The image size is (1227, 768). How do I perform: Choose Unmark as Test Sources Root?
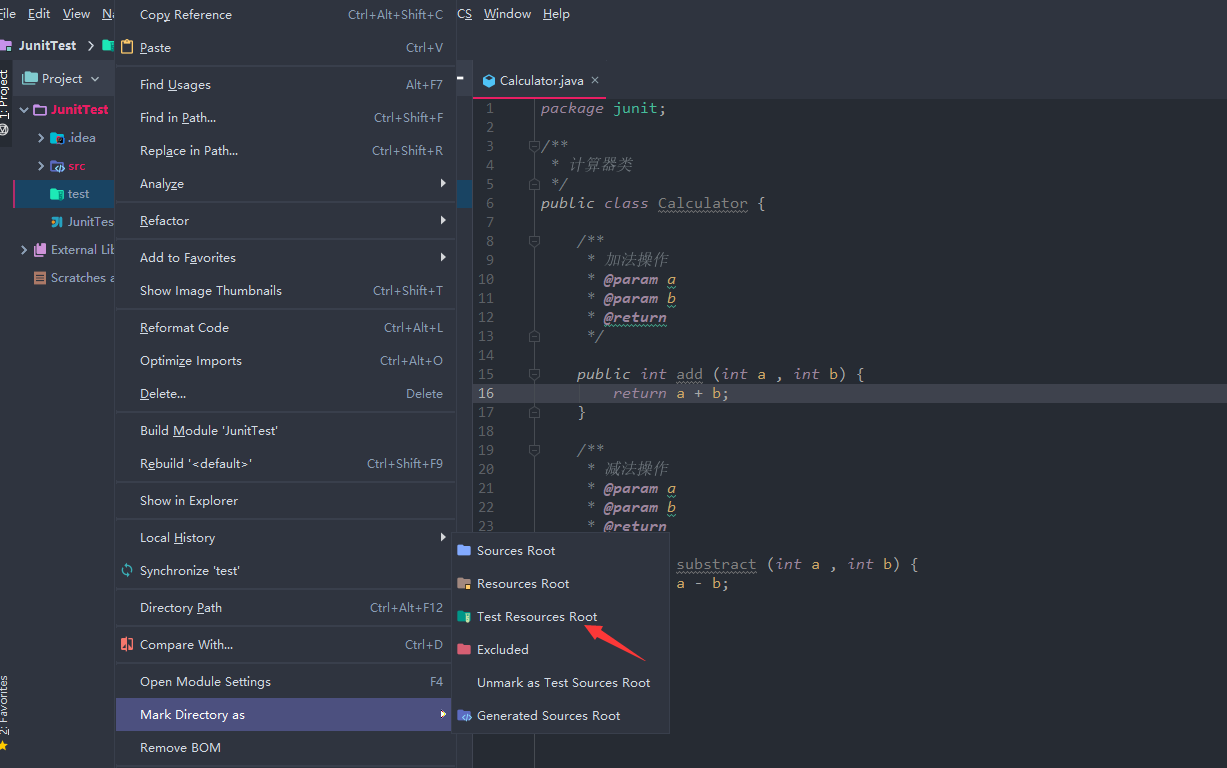(563, 682)
